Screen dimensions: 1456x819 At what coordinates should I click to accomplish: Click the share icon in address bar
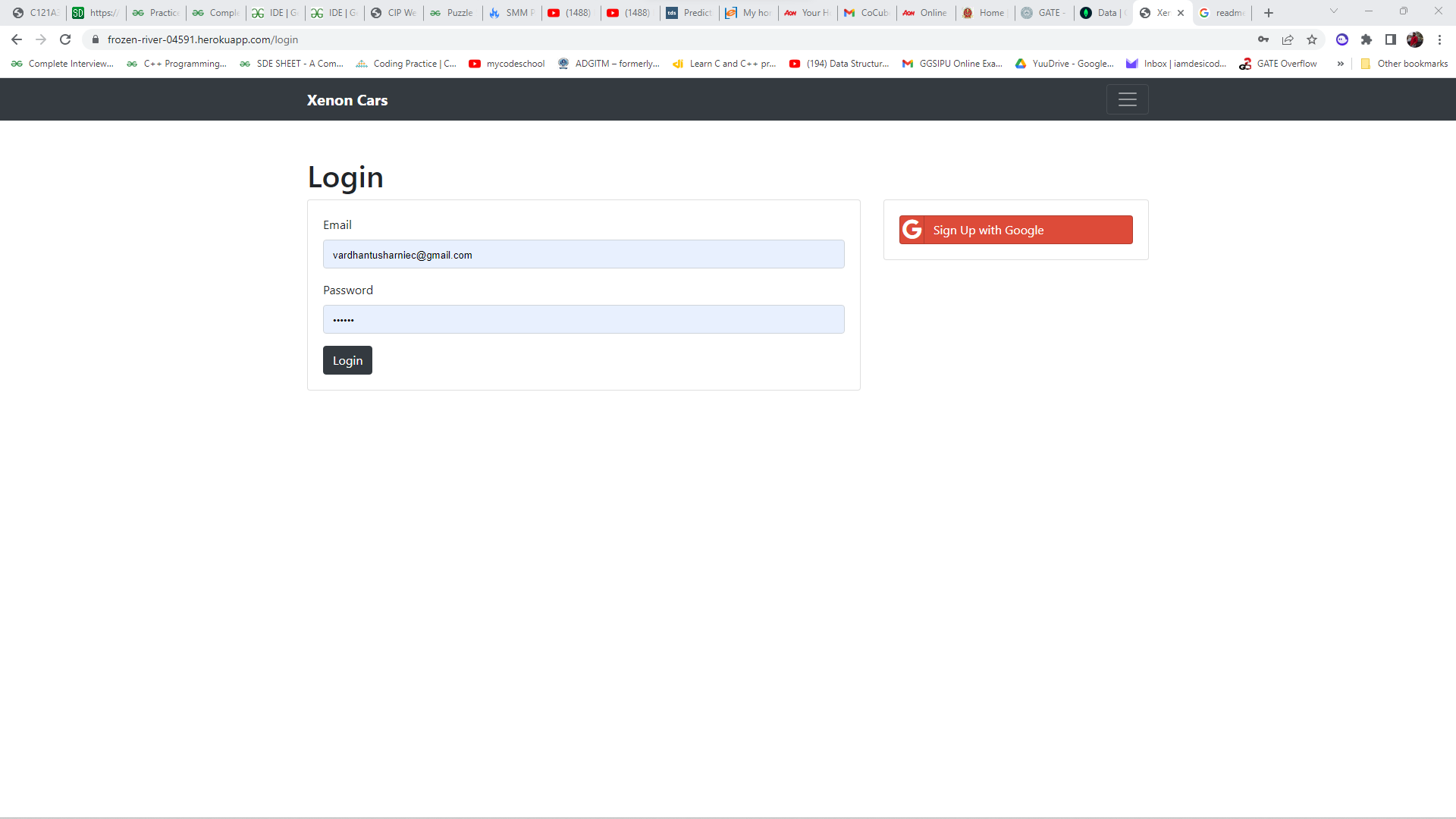(1288, 39)
